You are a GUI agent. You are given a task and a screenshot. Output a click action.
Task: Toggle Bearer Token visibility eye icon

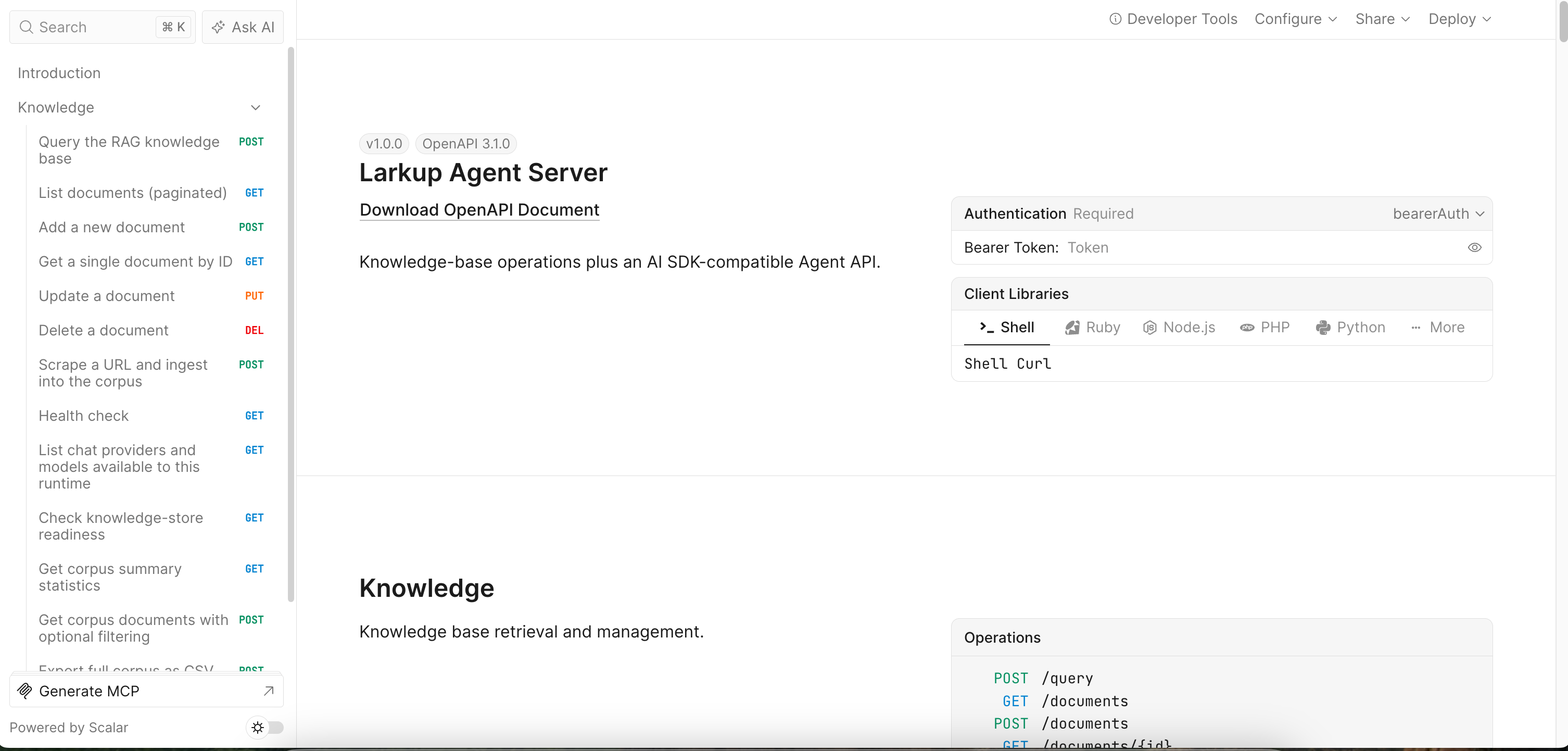[1474, 247]
